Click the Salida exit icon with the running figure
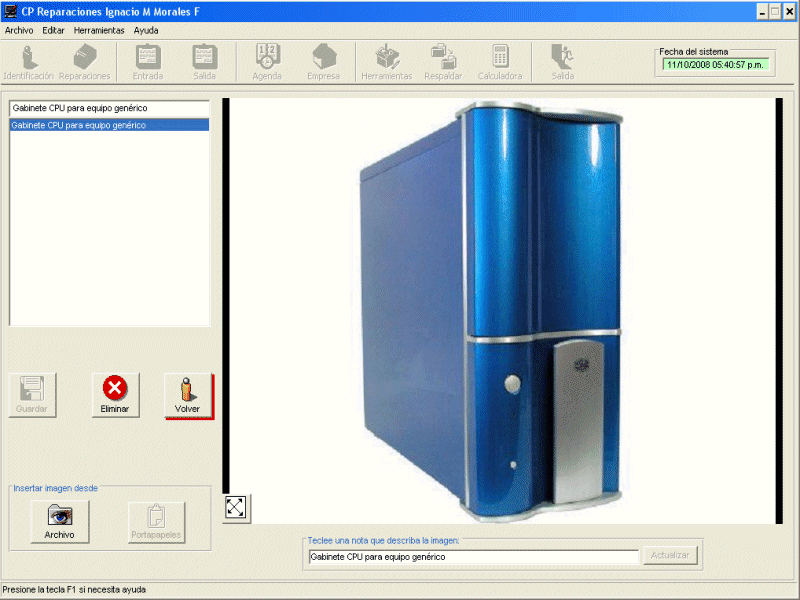The image size is (800, 600). coord(562,62)
